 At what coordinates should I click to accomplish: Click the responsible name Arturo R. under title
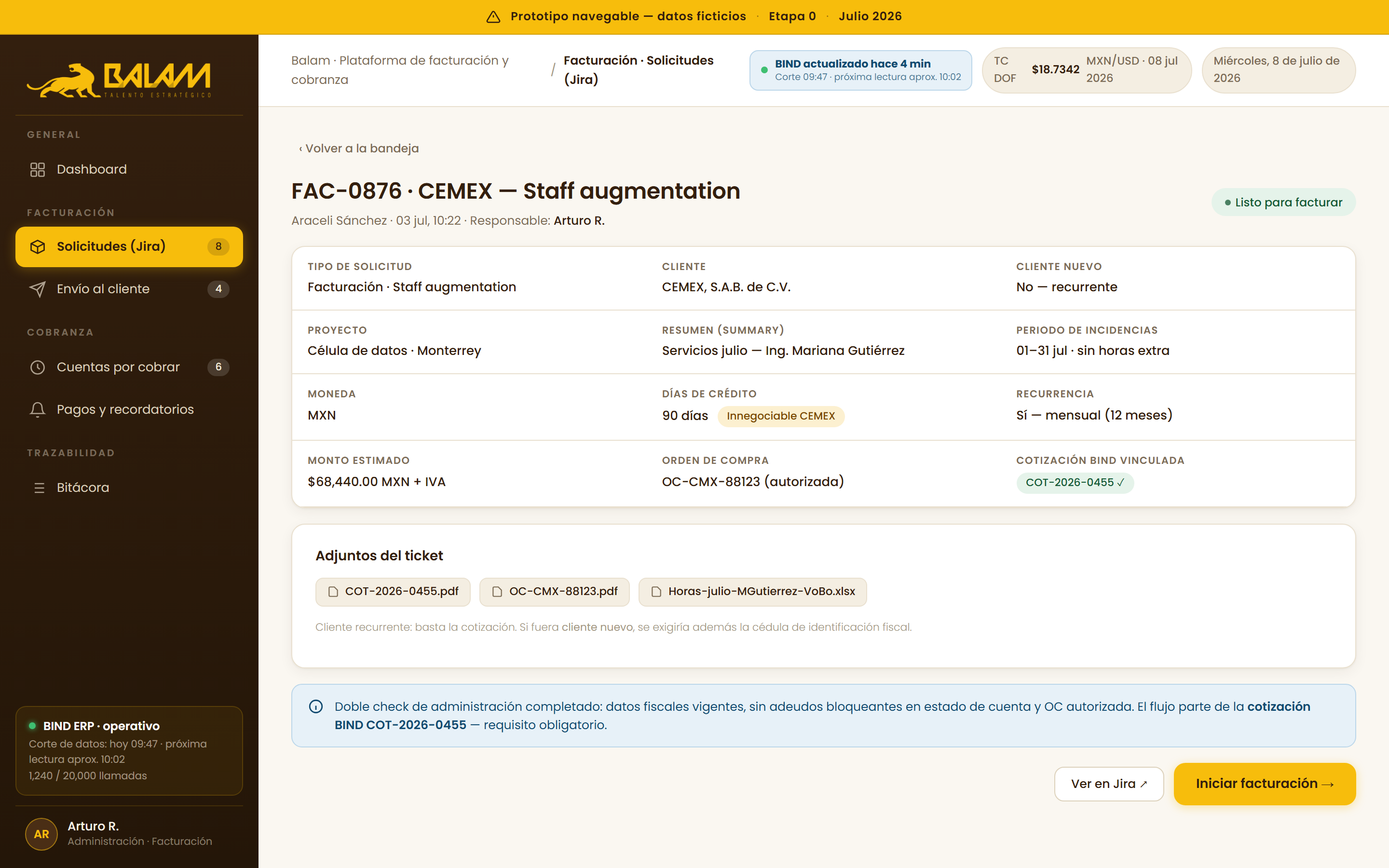coord(579,221)
